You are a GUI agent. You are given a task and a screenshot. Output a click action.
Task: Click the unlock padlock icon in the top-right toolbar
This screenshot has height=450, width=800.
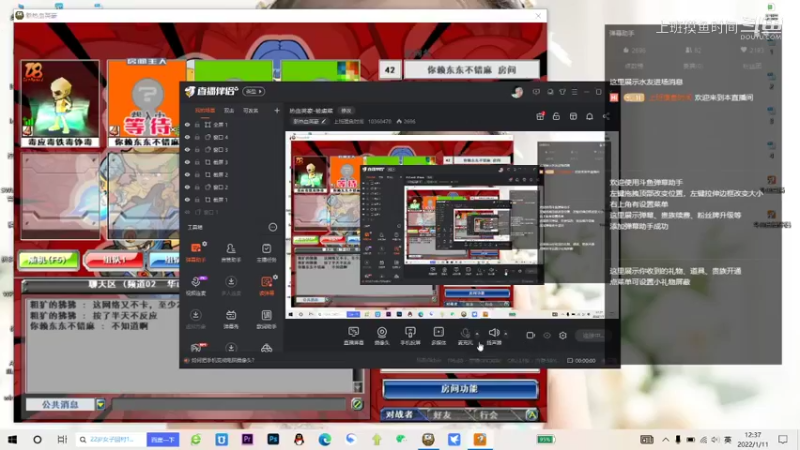[556, 116]
